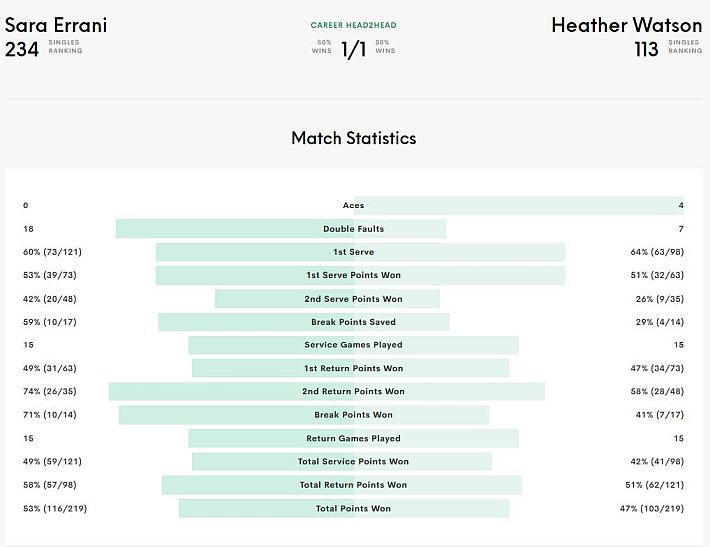
Task: Click the 1st Return Points Won row
Action: pyautogui.click(x=354, y=368)
